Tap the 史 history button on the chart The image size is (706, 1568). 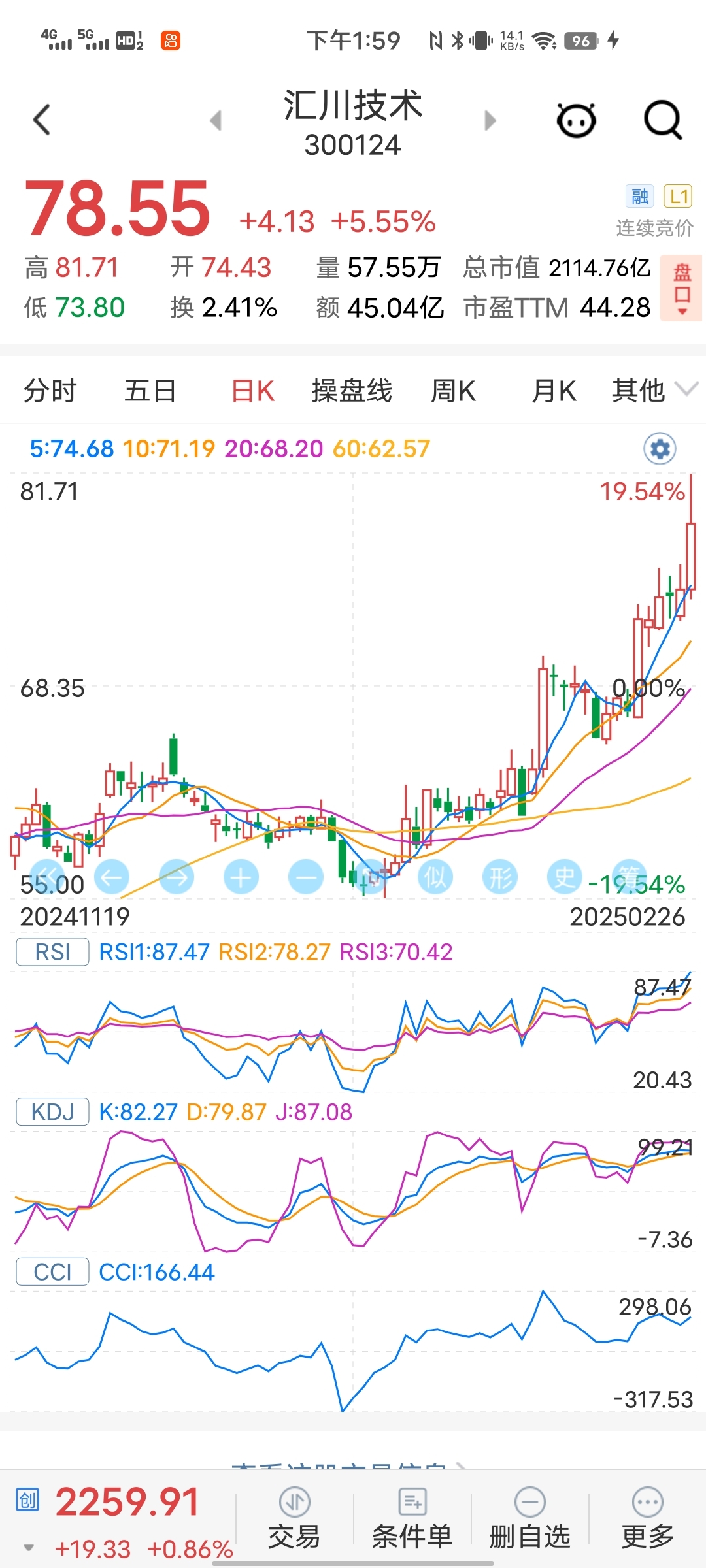pyautogui.click(x=565, y=877)
